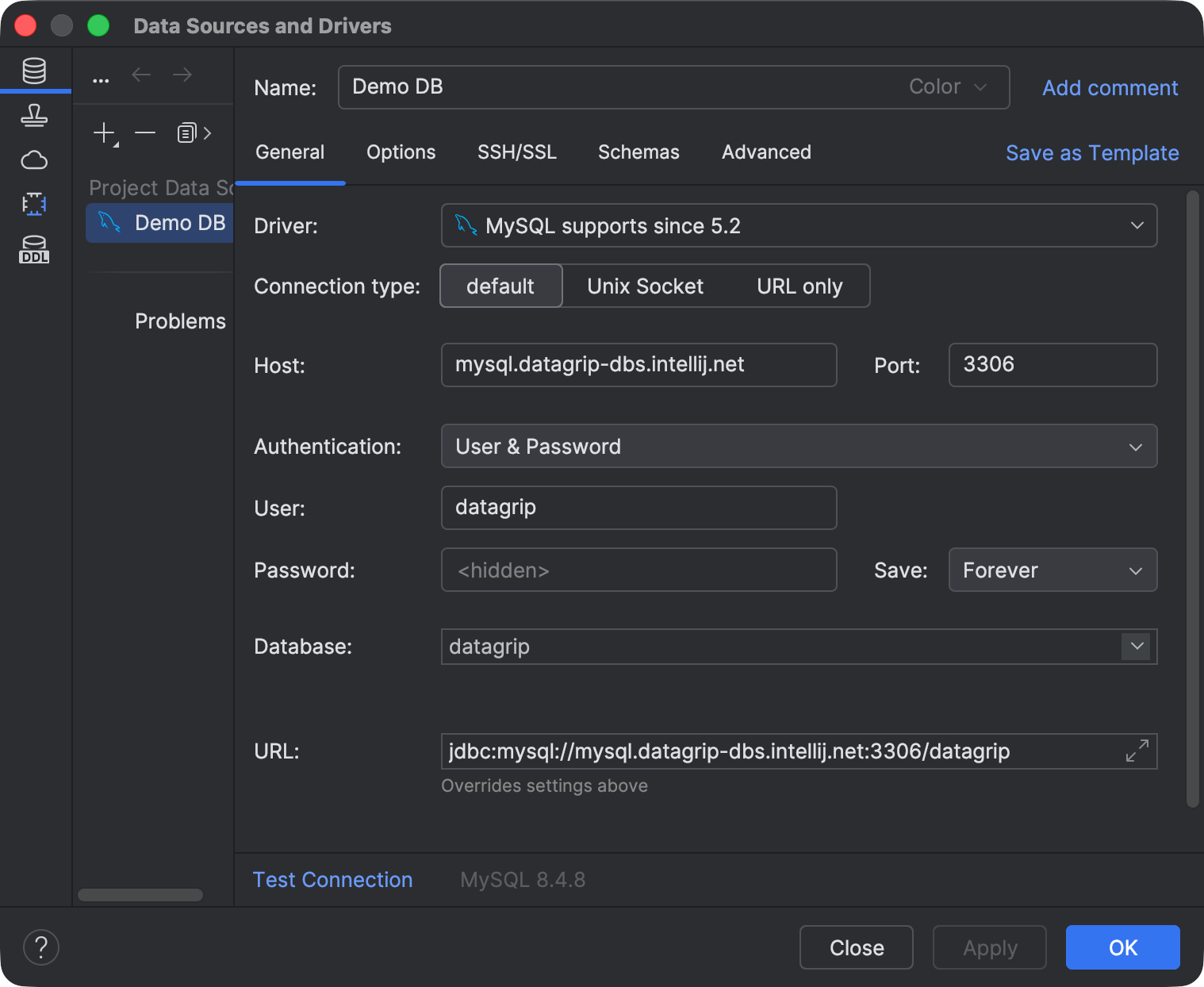1204x987 pixels.
Task: Remove the selected data source with minus
Action: (x=145, y=132)
